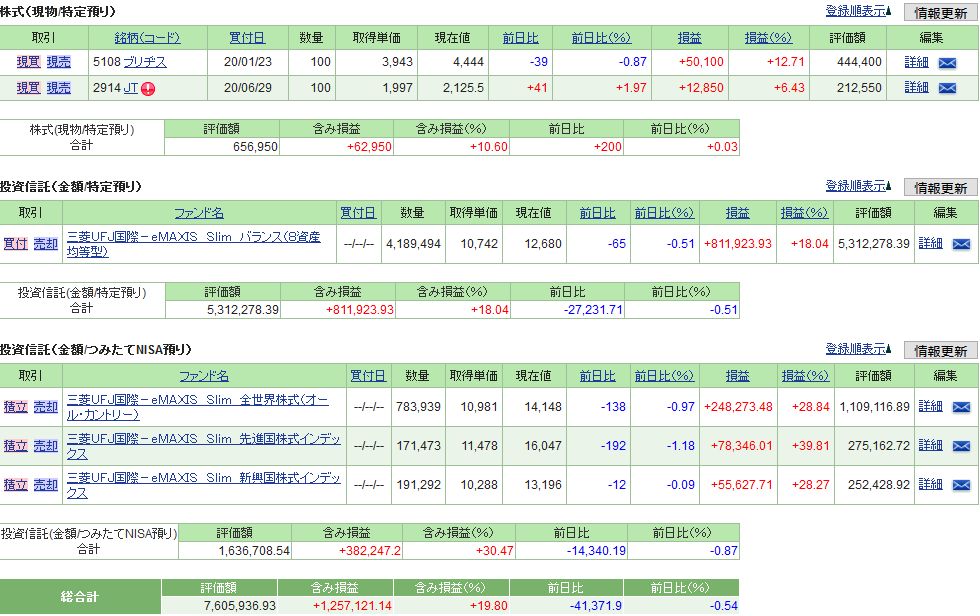Open 詳細 for 先進国株式インデックス fund
The height and width of the screenshot is (616, 980).
[930, 445]
